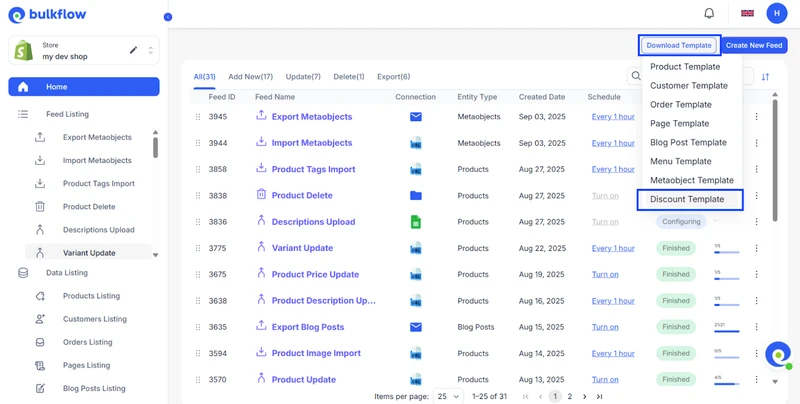Click the folder connection icon for Product Delete

416,195
